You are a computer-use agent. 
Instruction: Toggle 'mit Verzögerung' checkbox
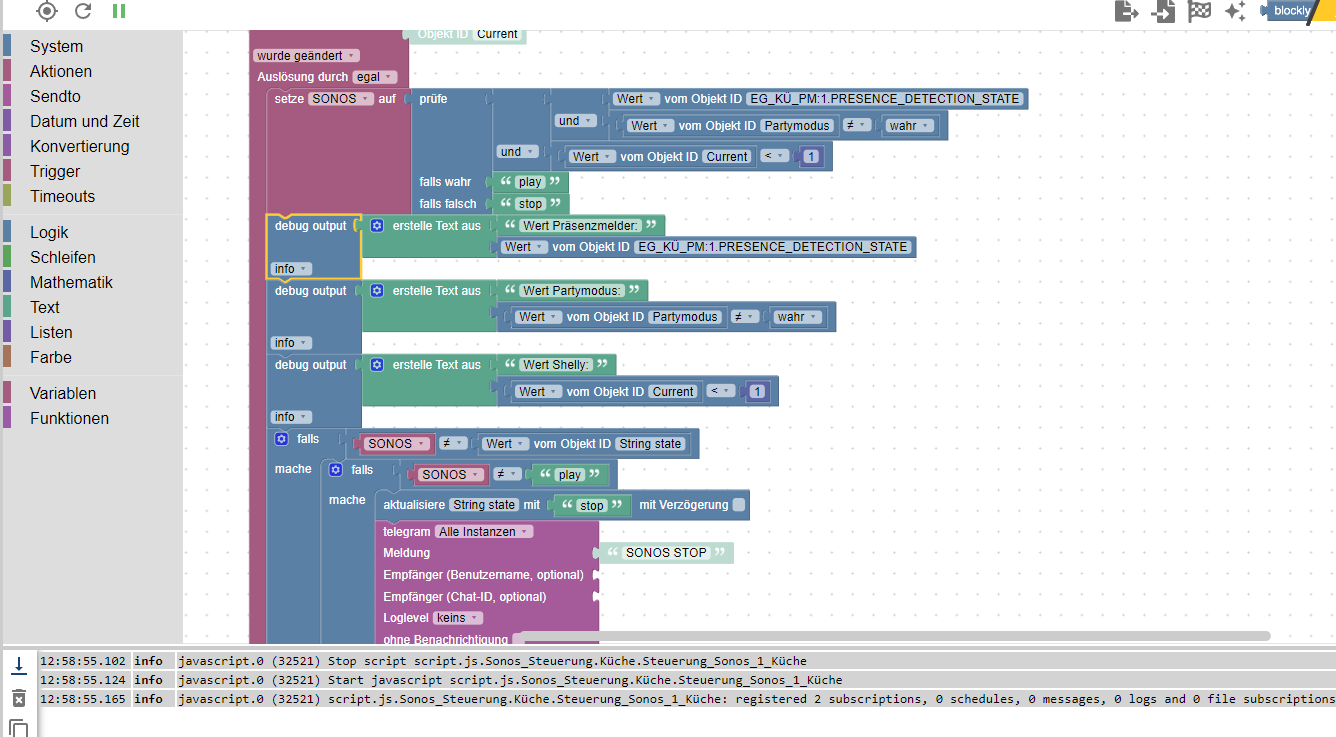tap(739, 505)
